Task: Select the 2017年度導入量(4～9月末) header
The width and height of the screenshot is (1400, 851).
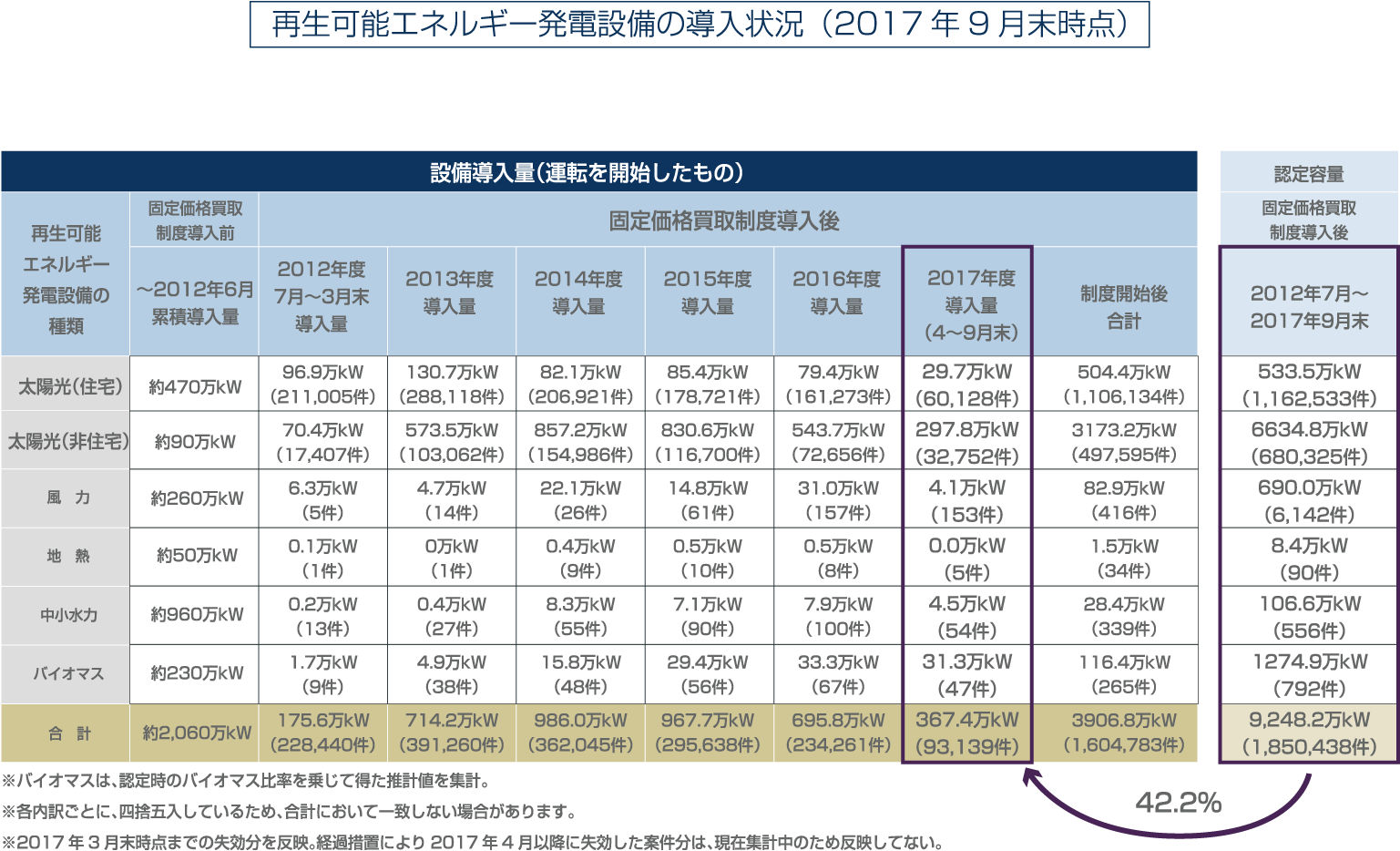Action: tap(967, 302)
